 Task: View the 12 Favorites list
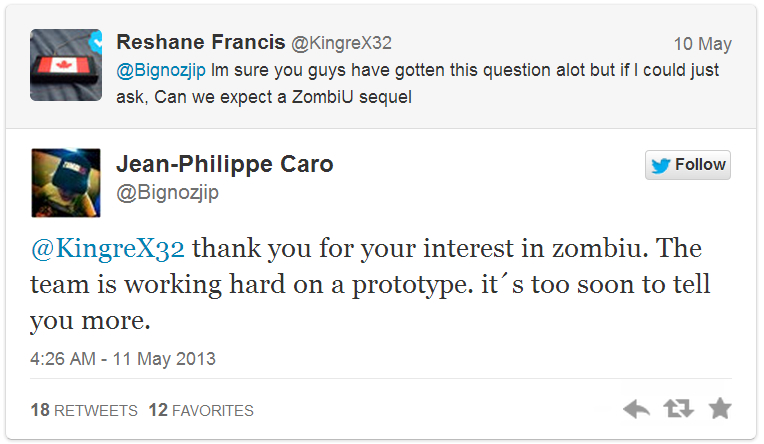201,410
